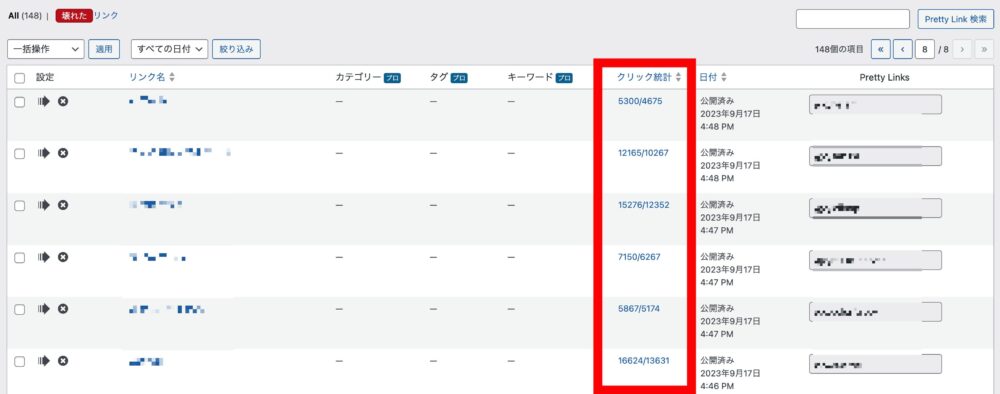Click the 絞り込み filter button
Image resolution: width=1000 pixels, height=394 pixels.
point(236,49)
